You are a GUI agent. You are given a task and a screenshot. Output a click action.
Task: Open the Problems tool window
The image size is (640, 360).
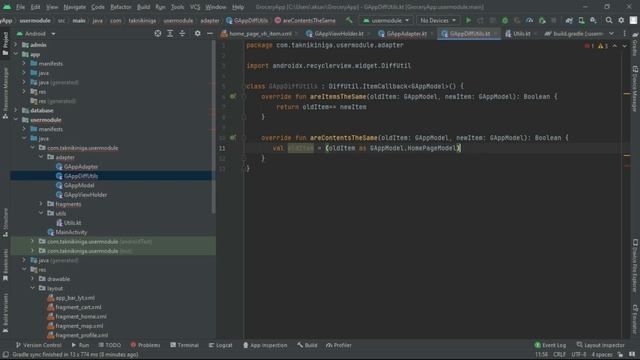pyautogui.click(x=146, y=345)
